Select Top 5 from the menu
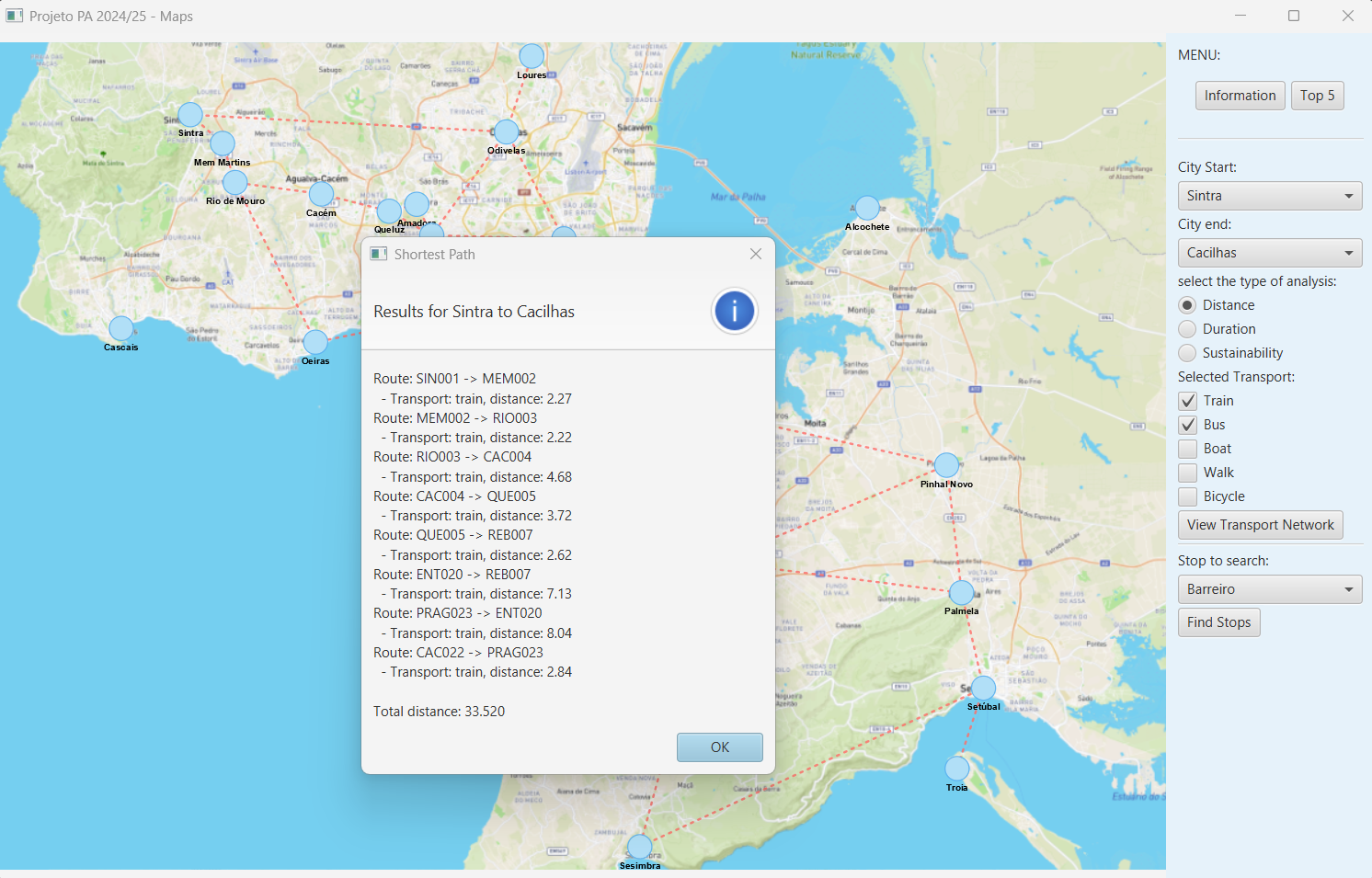 [x=1317, y=95]
